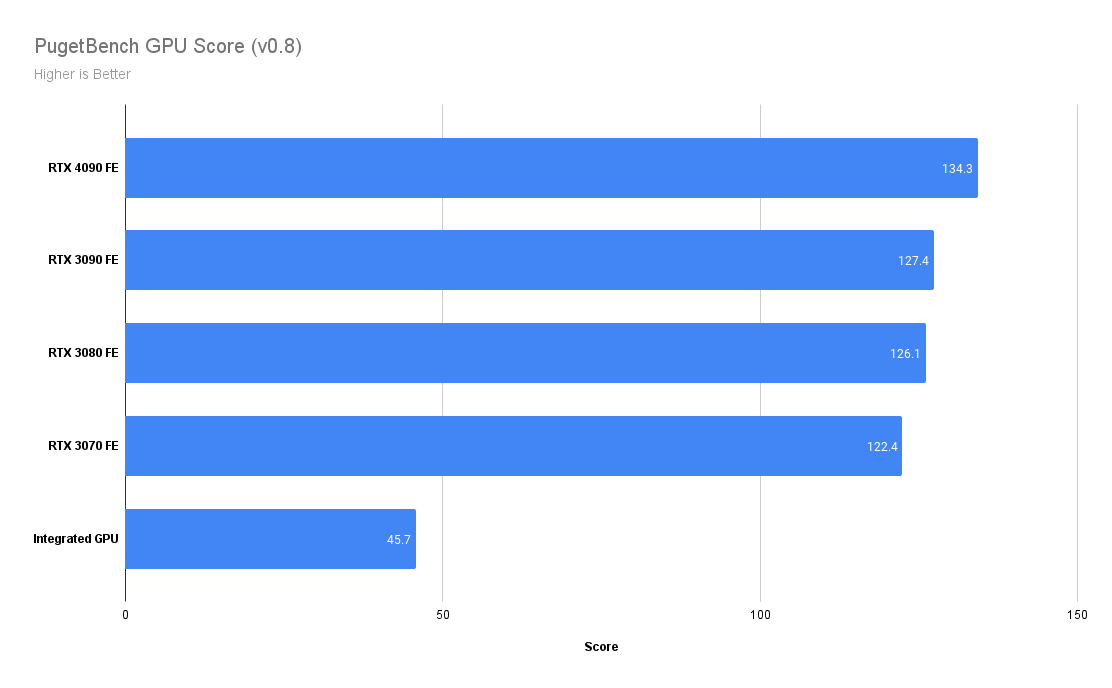This screenshot has height=688, width=1112.
Task: Click the Score axis title
Action: pyautogui.click(x=601, y=647)
